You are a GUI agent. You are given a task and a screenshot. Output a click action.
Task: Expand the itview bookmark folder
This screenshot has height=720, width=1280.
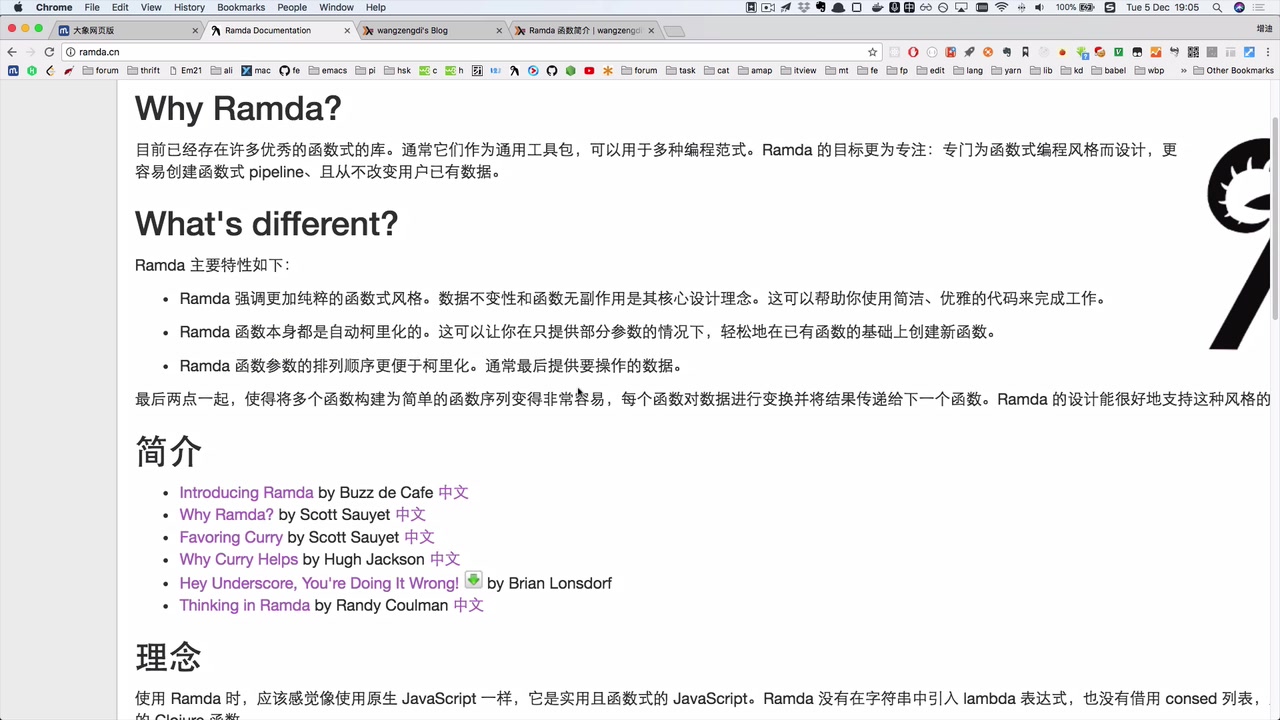click(798, 71)
